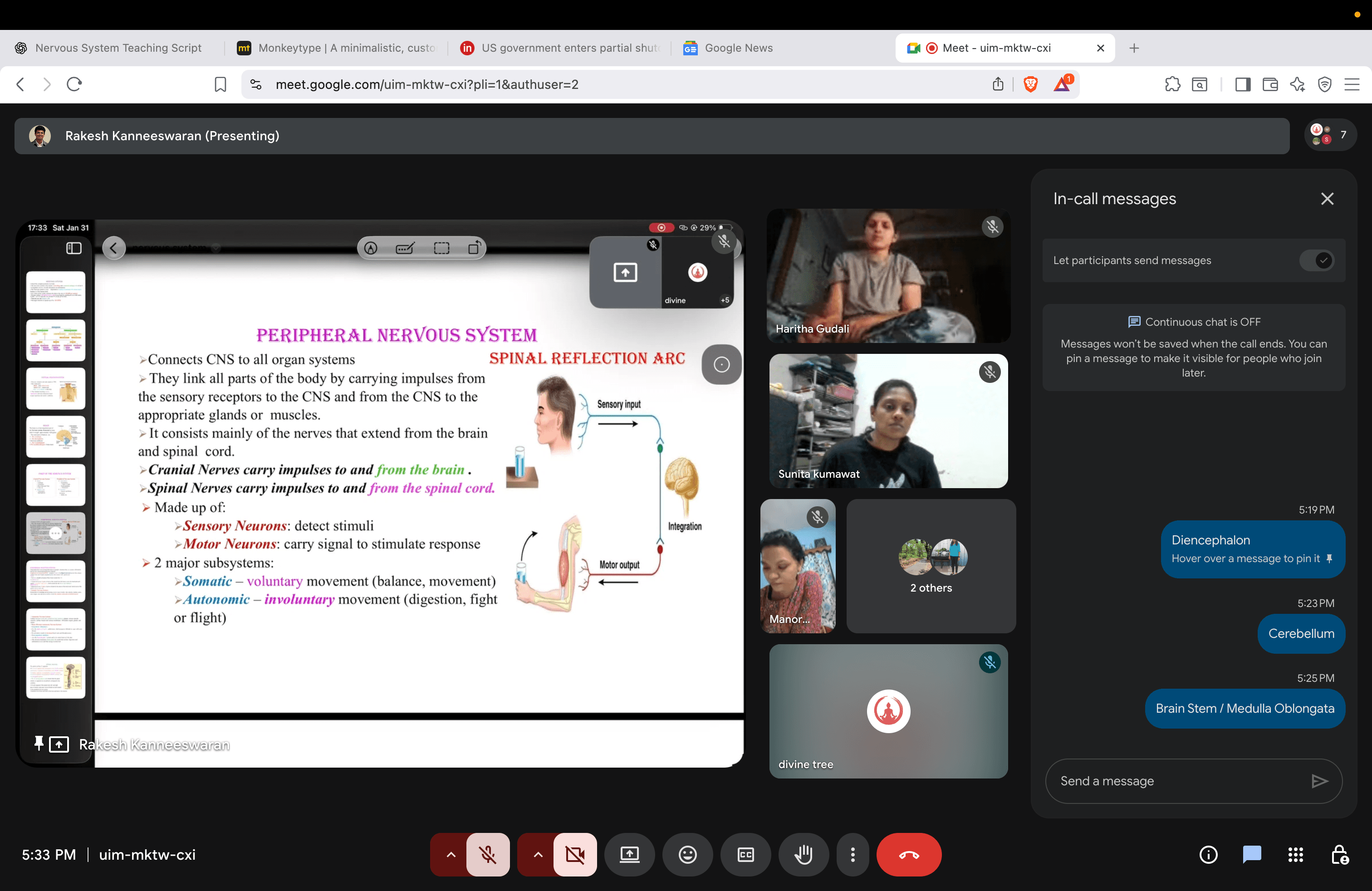Screen dimensions: 1372x891
Task: Open the meeting details info icon
Action: click(x=1208, y=854)
